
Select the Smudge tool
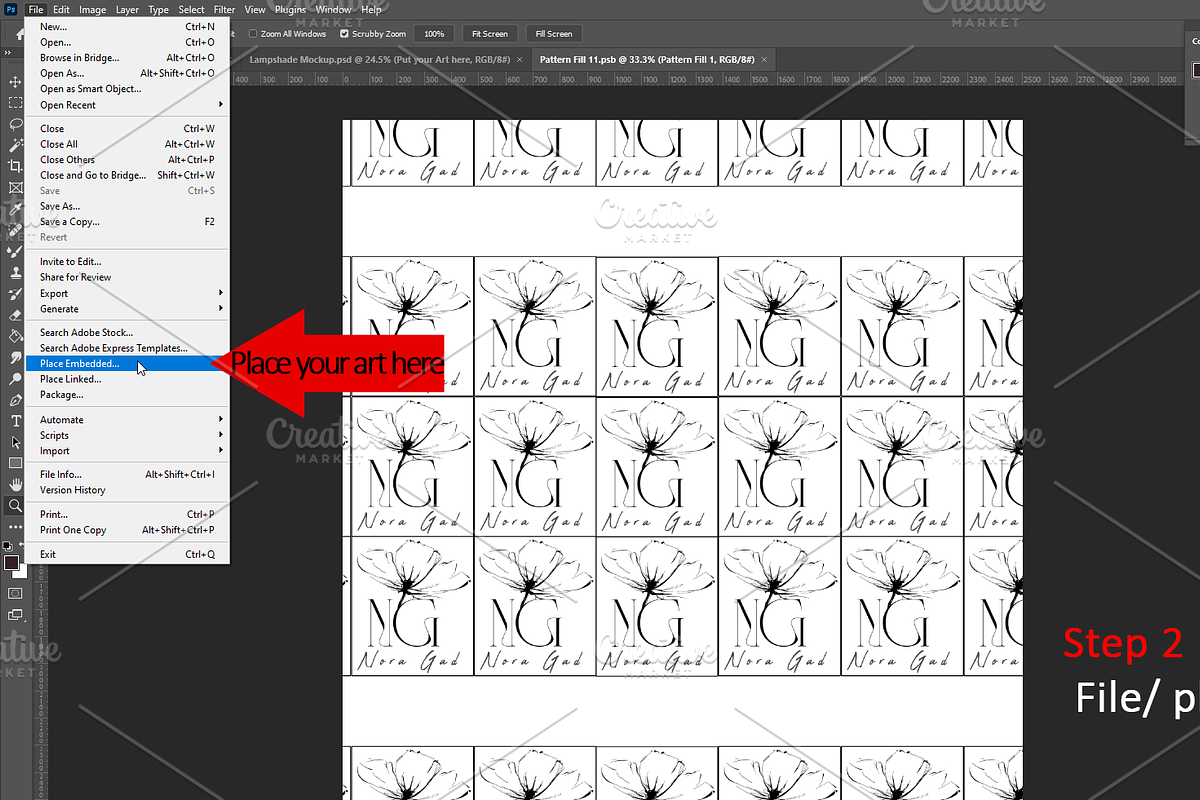pos(15,357)
